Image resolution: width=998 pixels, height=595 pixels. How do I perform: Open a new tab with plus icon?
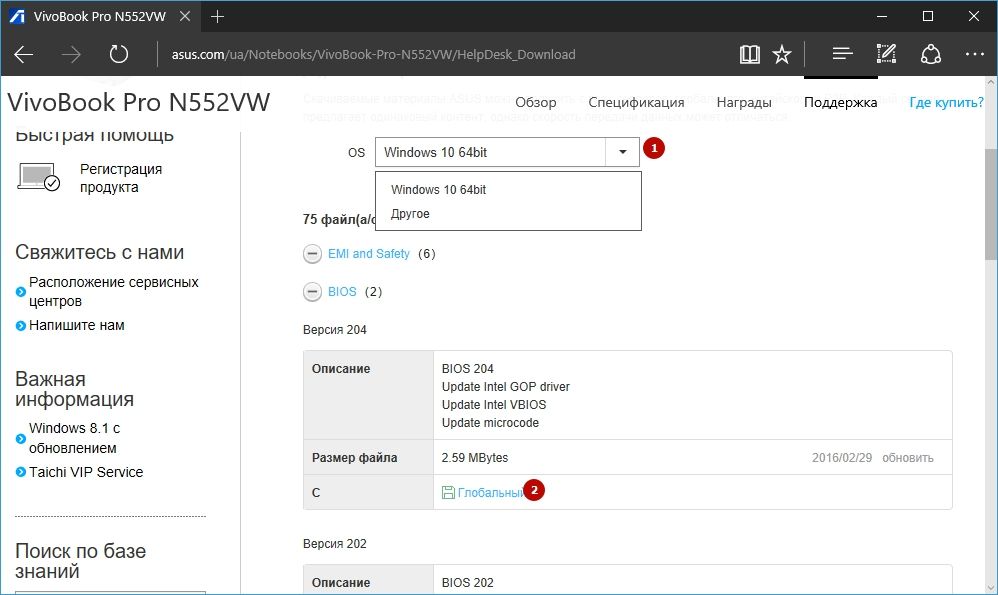pyautogui.click(x=218, y=17)
